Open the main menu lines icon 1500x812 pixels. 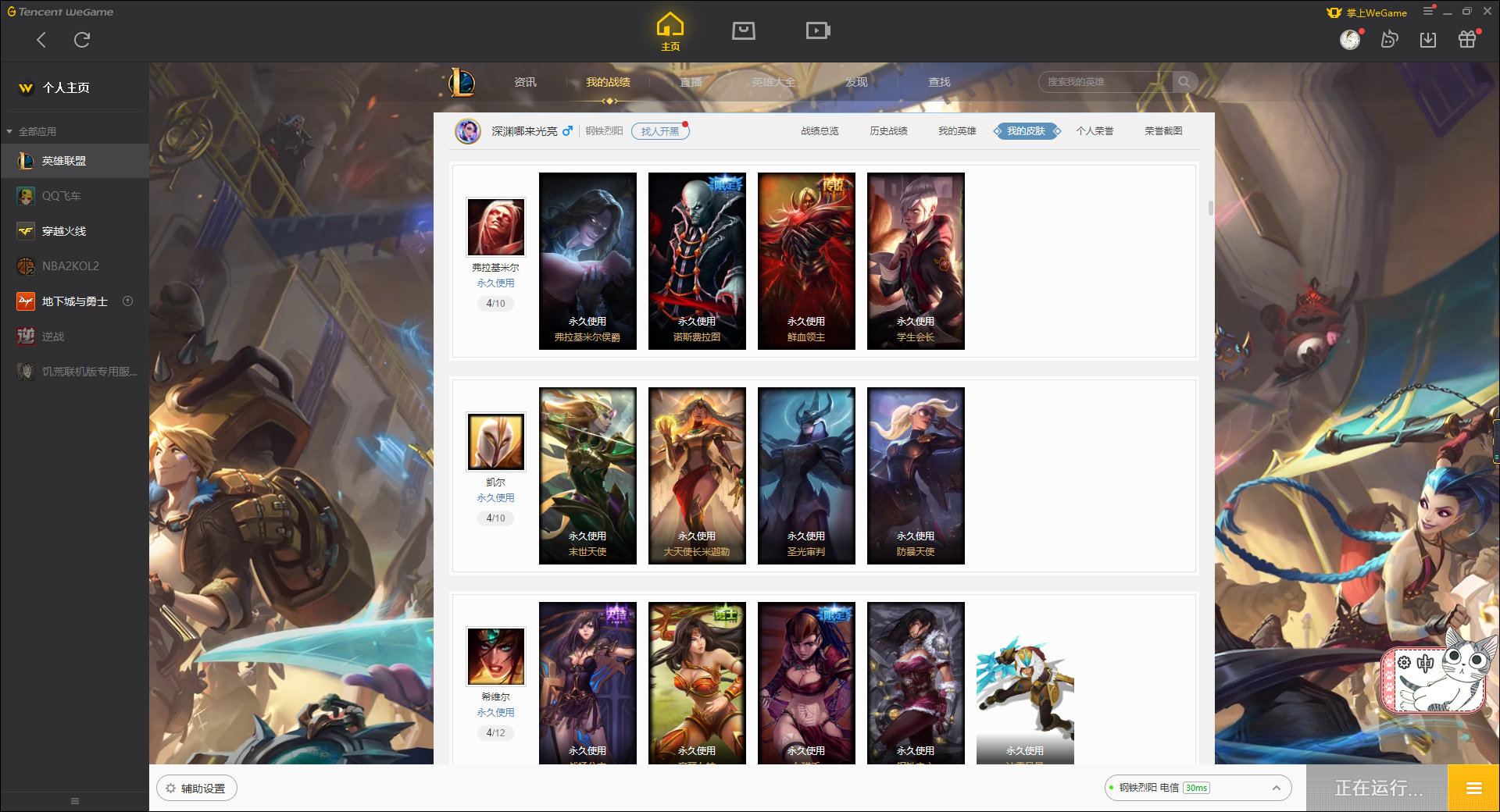point(1428,11)
